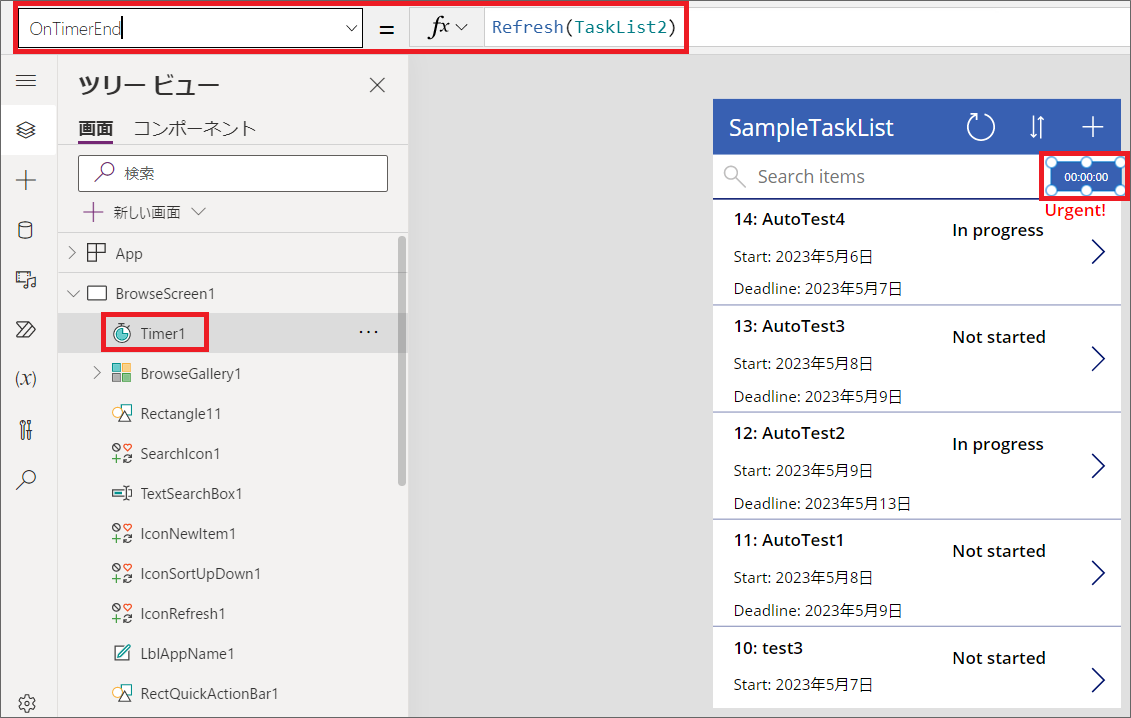The image size is (1131, 718).
Task: Open the app Settings gear
Action: (x=27, y=702)
